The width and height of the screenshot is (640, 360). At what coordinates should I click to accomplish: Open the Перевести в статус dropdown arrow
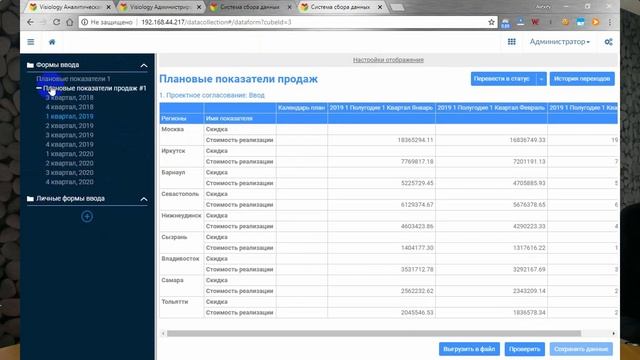point(541,79)
